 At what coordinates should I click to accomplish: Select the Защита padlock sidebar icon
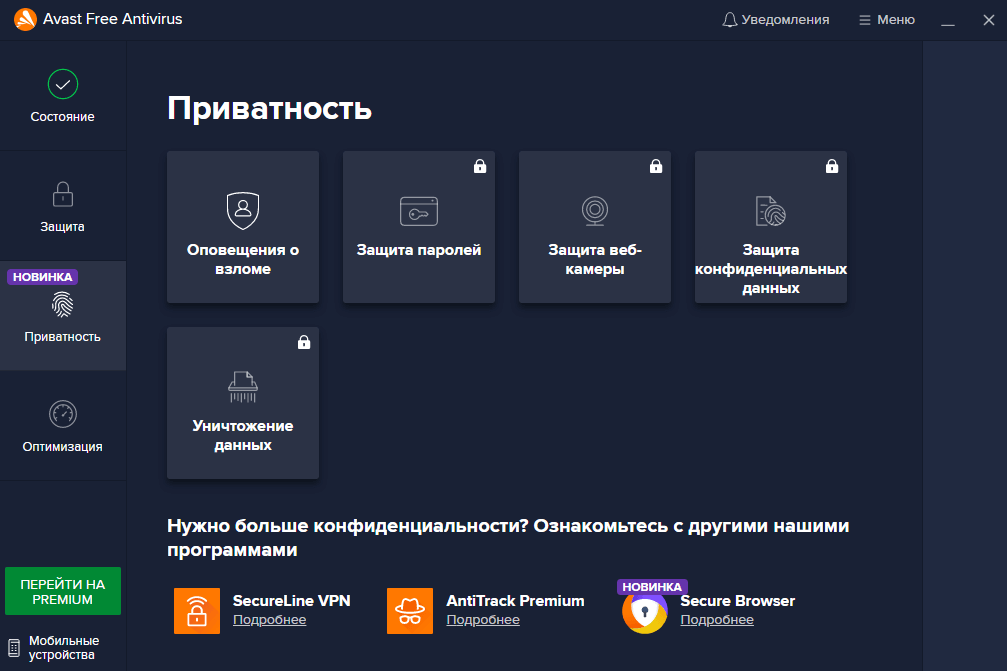[63, 194]
